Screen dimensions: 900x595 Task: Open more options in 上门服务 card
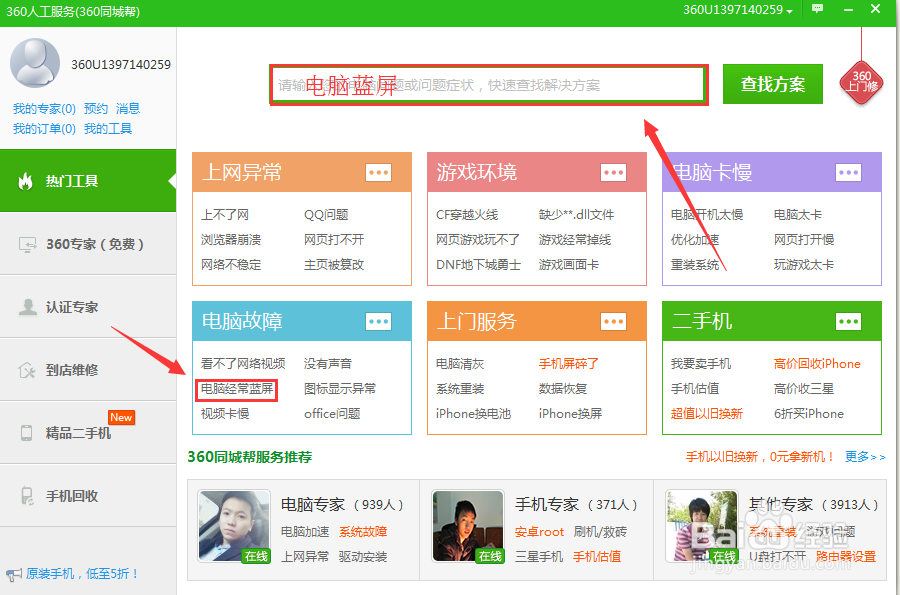(613, 321)
